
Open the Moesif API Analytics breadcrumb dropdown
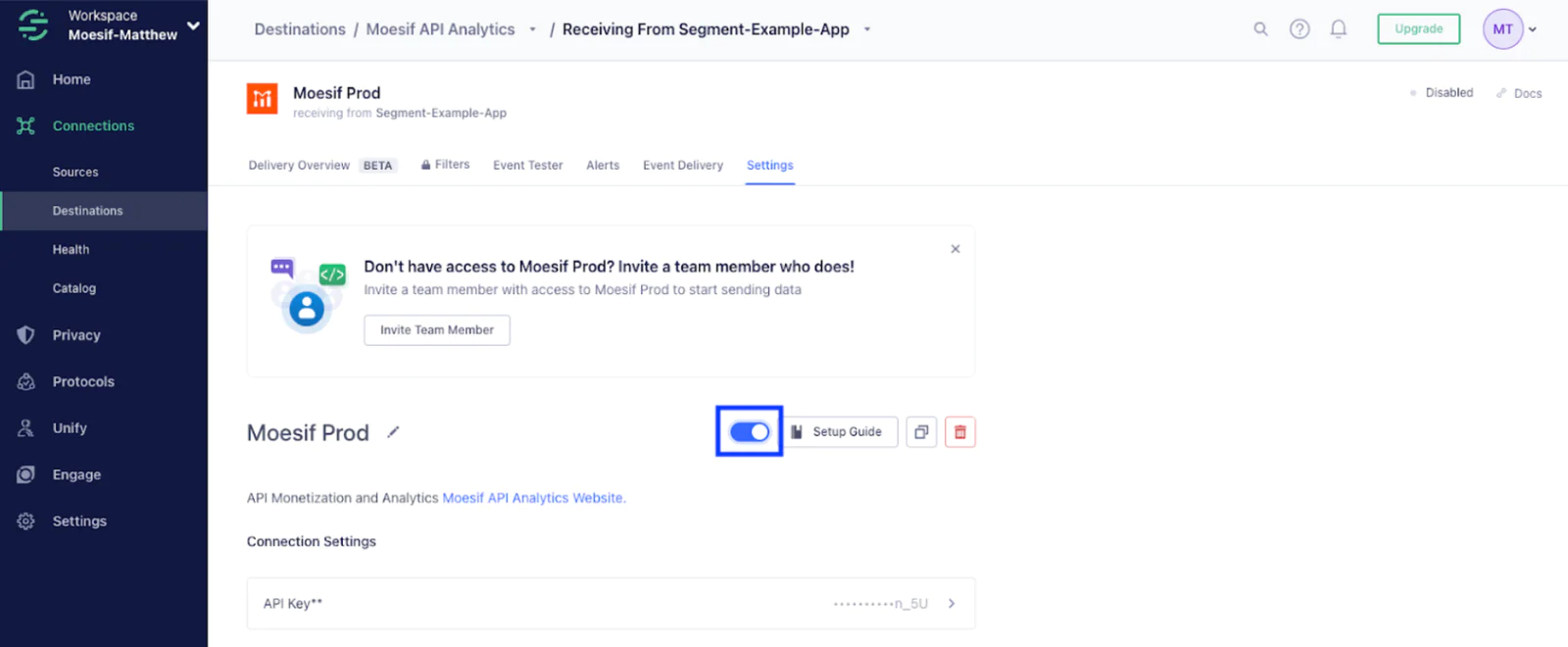click(x=532, y=29)
